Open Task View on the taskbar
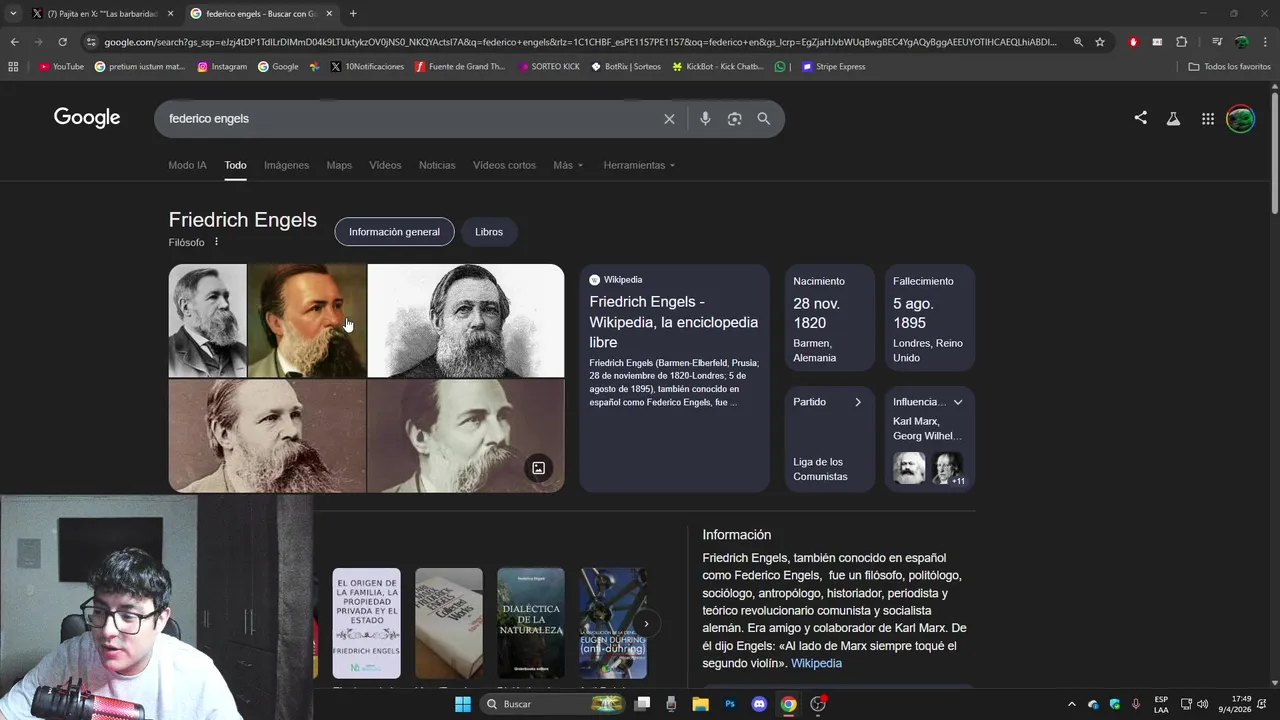Screen dimensions: 1280x720 642,704
